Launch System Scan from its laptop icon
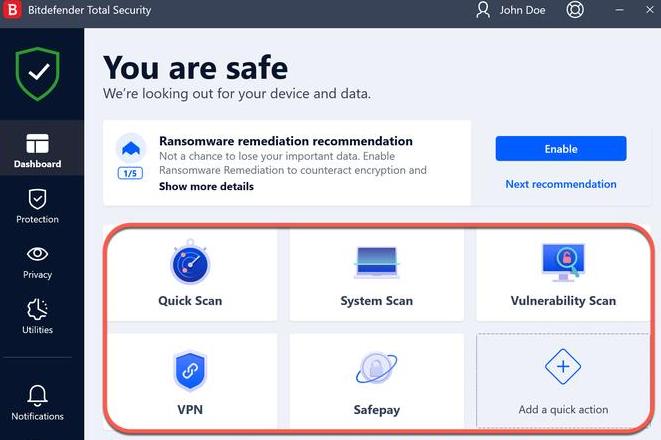The image size is (661, 440). point(376,262)
